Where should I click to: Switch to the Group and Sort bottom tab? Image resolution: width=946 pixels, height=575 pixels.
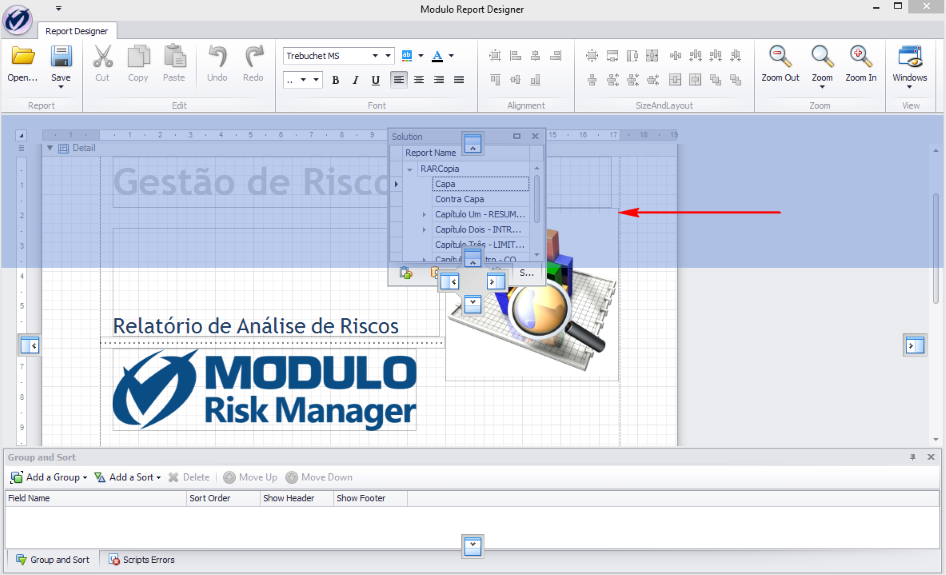52,560
